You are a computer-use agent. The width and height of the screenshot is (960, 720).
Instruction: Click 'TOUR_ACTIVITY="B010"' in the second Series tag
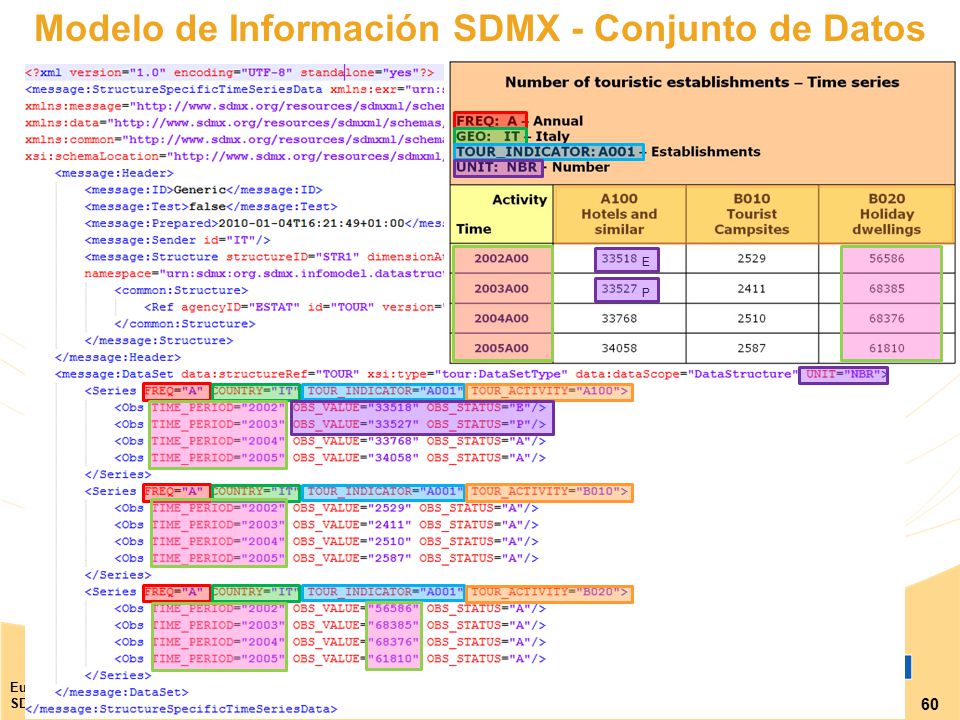pos(550,492)
